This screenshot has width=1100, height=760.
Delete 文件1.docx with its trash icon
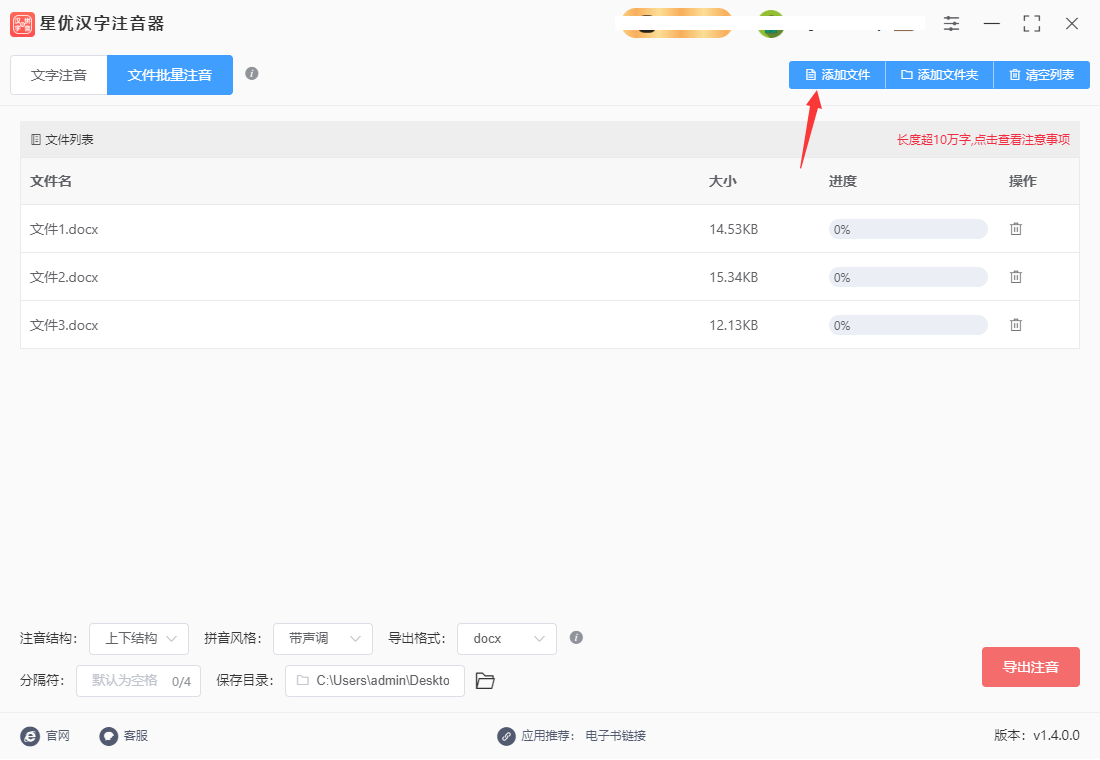[x=1016, y=229]
